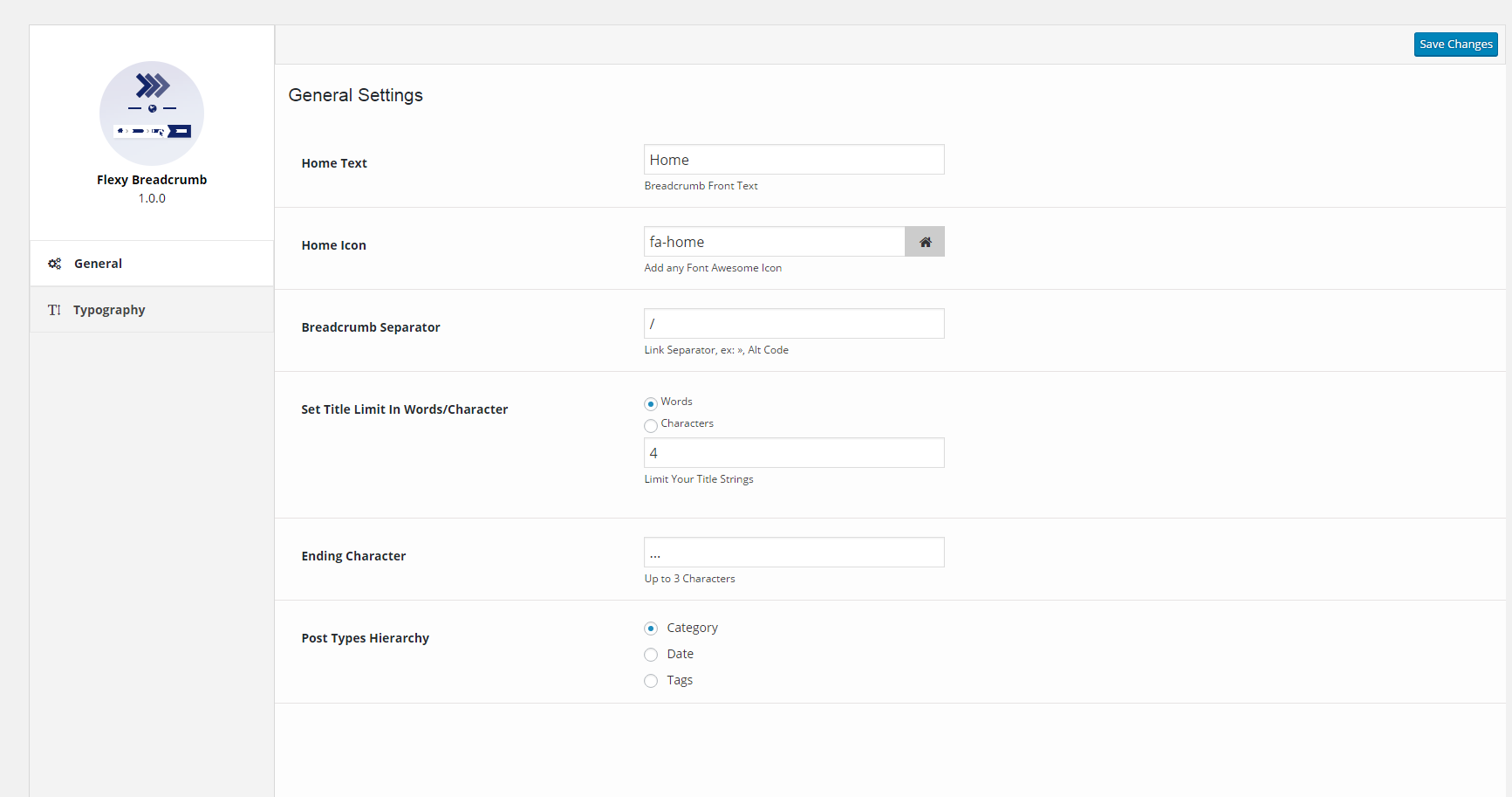Select Category post types hierarchy
The image size is (1512, 797).
pos(651,629)
